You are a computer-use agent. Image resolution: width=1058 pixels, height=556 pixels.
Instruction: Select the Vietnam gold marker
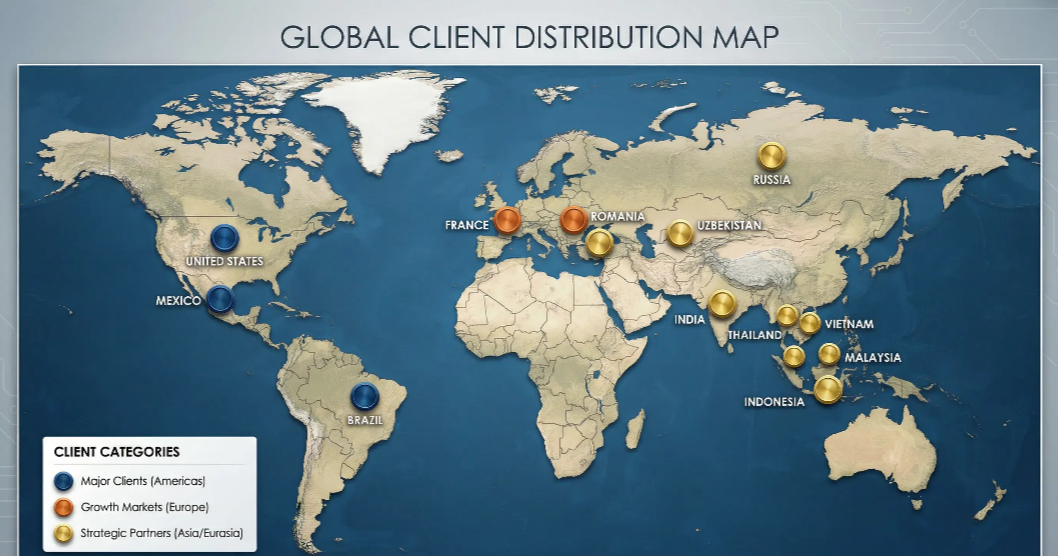(810, 323)
